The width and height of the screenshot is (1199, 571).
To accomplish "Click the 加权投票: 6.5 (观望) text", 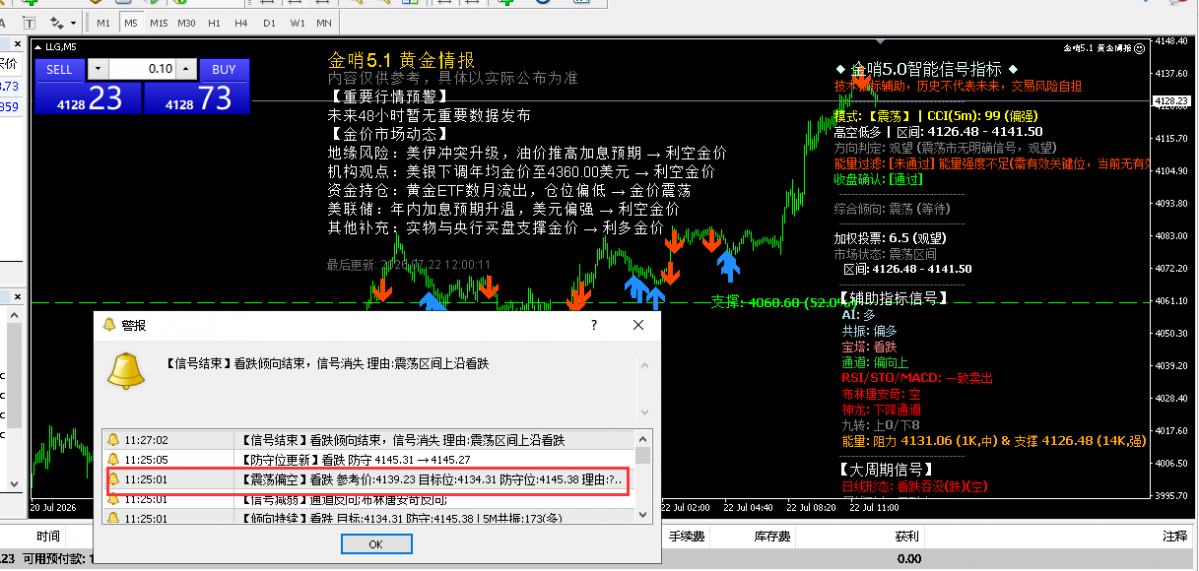I will click(x=891, y=237).
